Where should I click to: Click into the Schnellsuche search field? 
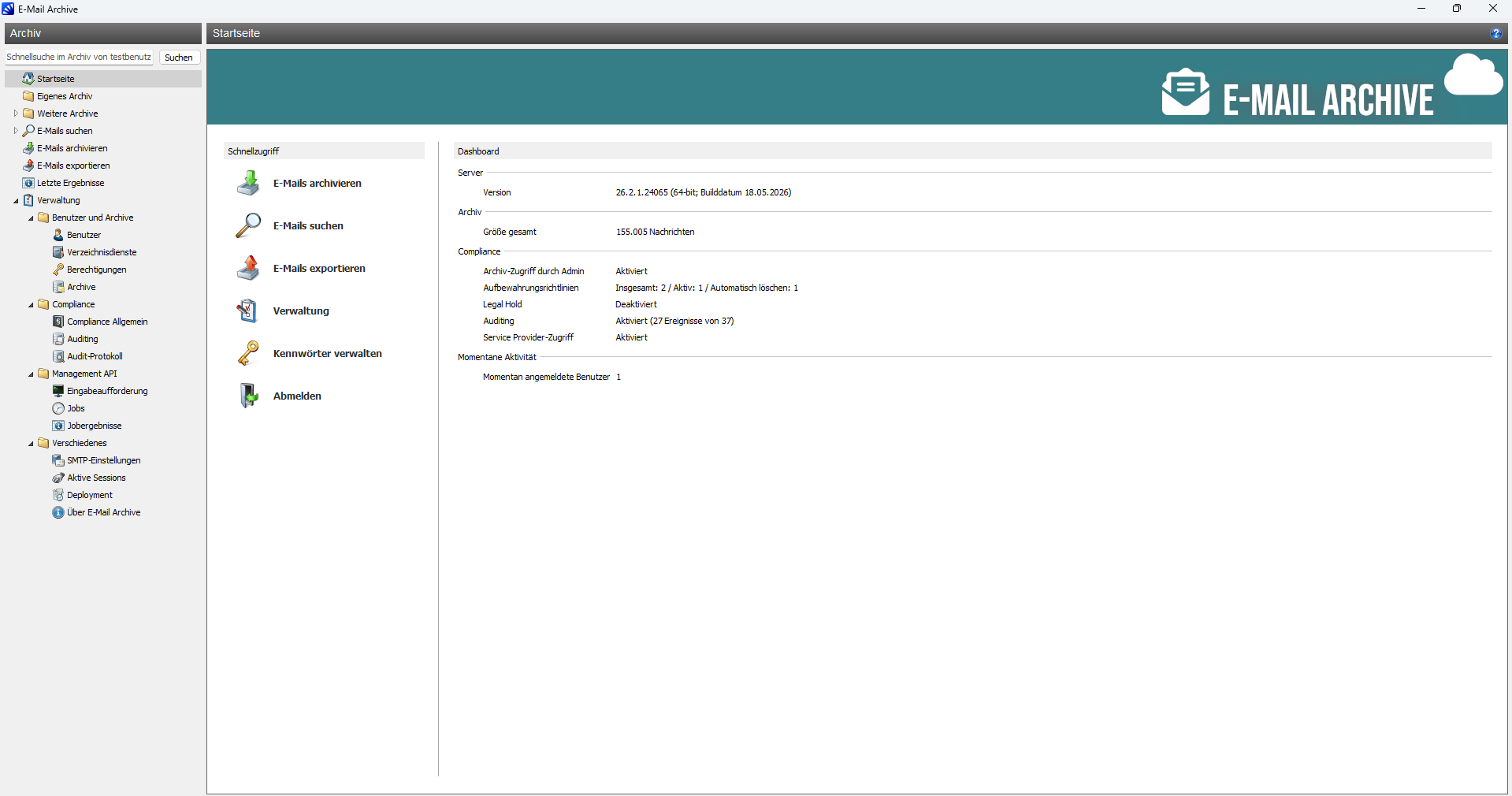(x=79, y=58)
